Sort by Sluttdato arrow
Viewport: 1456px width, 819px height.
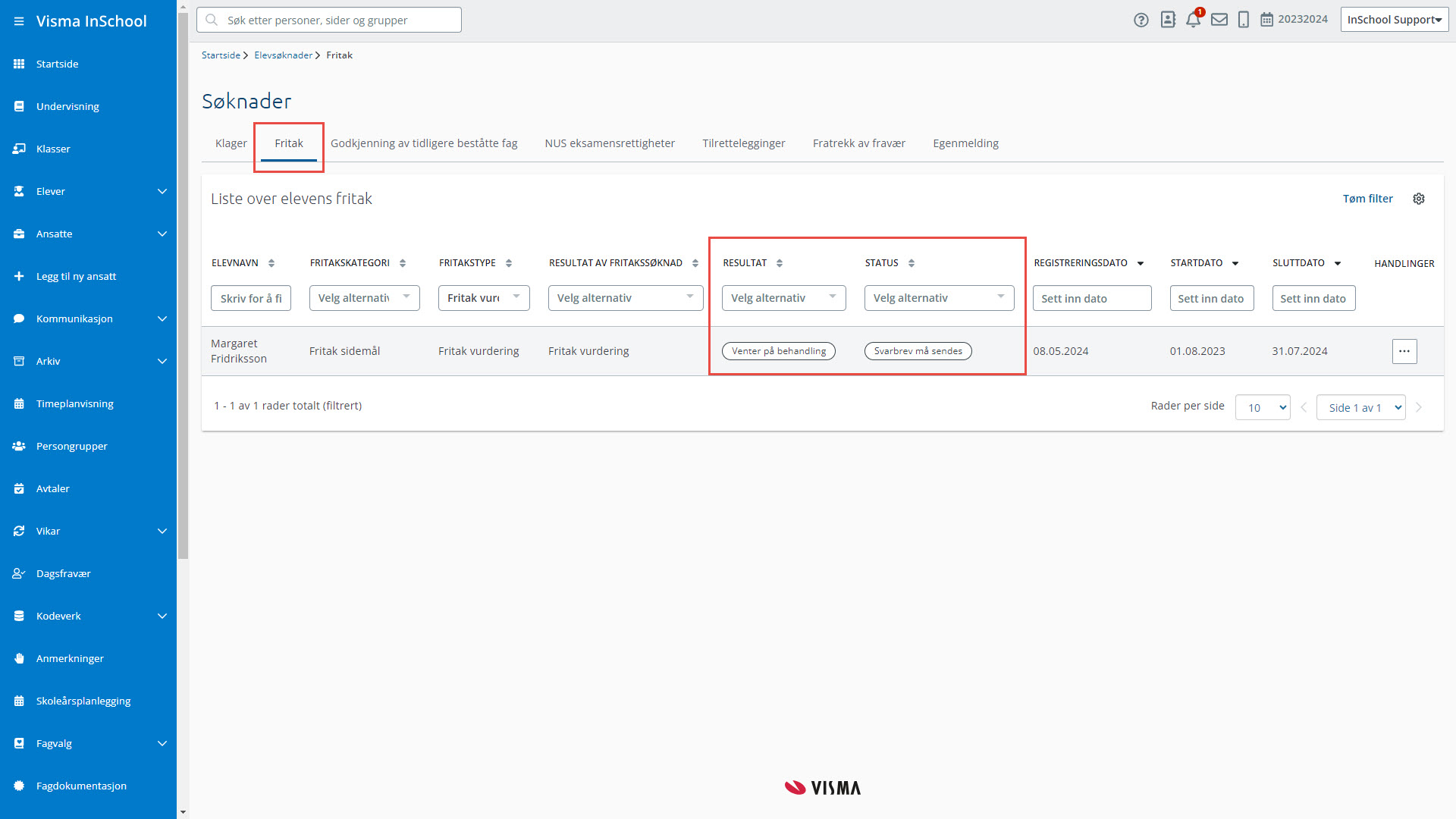point(1338,264)
